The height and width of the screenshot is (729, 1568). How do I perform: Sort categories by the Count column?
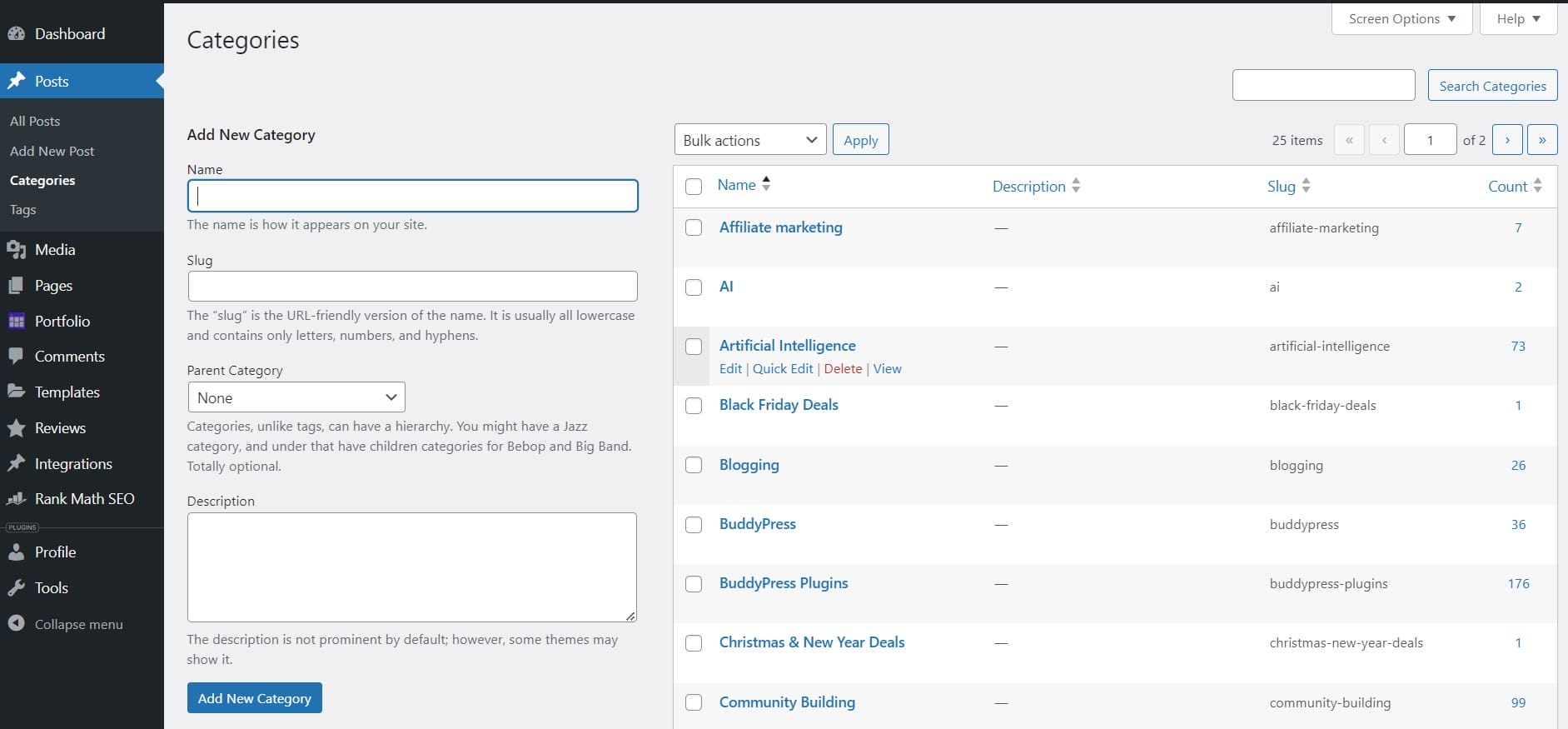point(1507,187)
